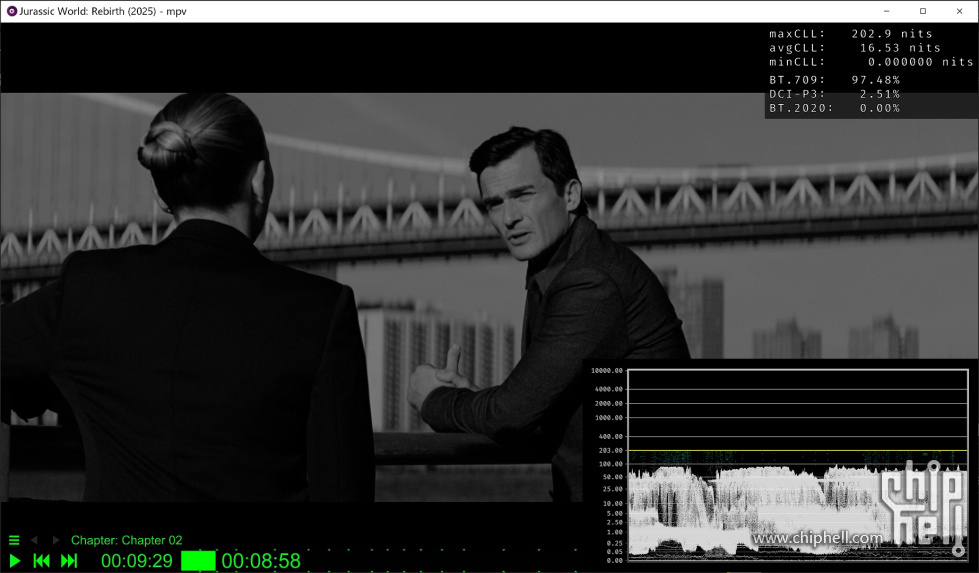The image size is (979, 573).
Task: Click the avgCLL 16.53 nits readout
Action: (x=854, y=48)
